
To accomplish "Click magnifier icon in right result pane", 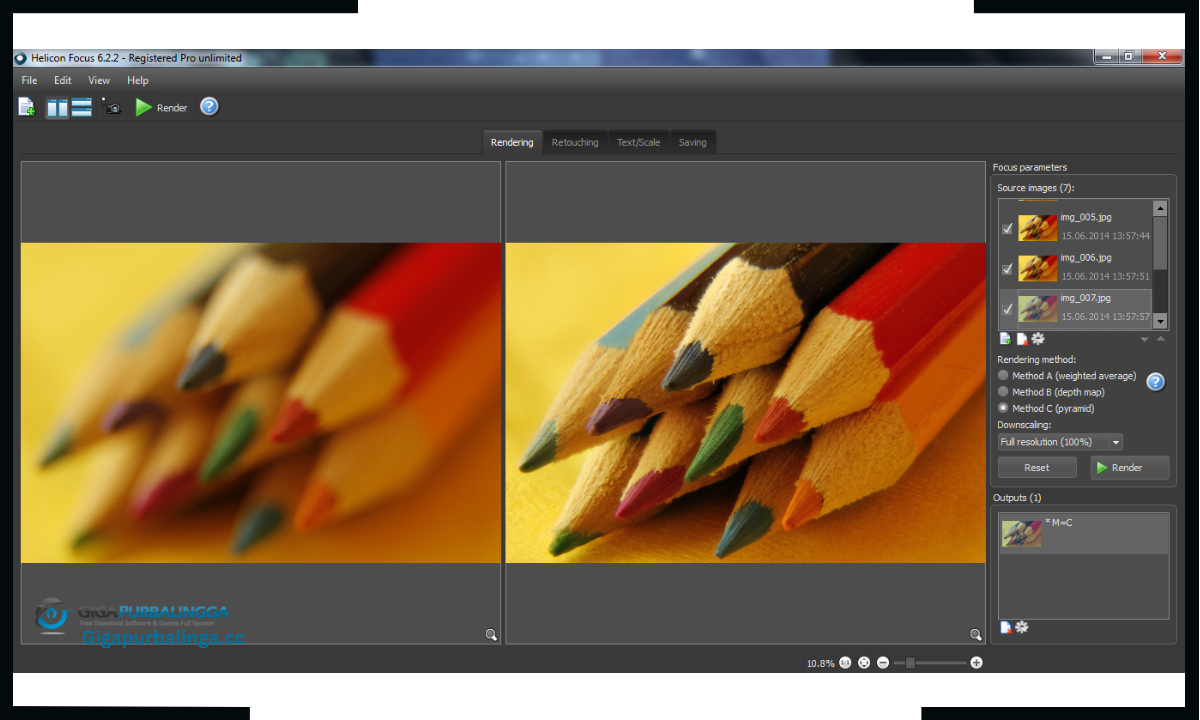I will (x=976, y=634).
